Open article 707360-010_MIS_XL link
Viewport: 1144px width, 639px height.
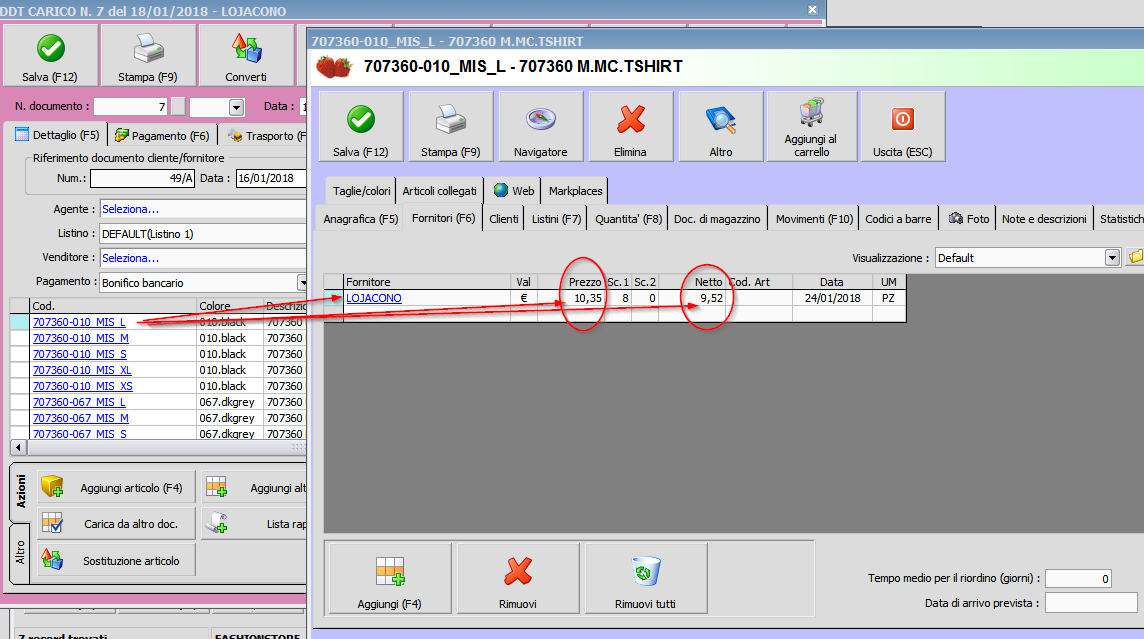click(x=82, y=370)
